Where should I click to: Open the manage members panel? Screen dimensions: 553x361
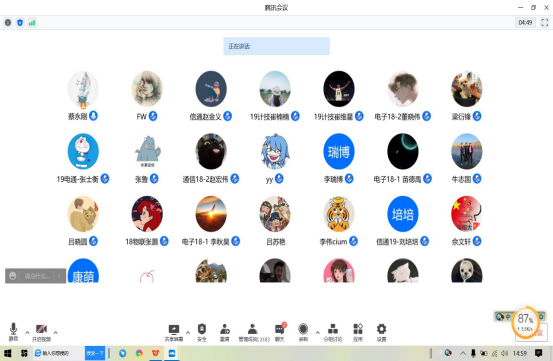click(254, 332)
